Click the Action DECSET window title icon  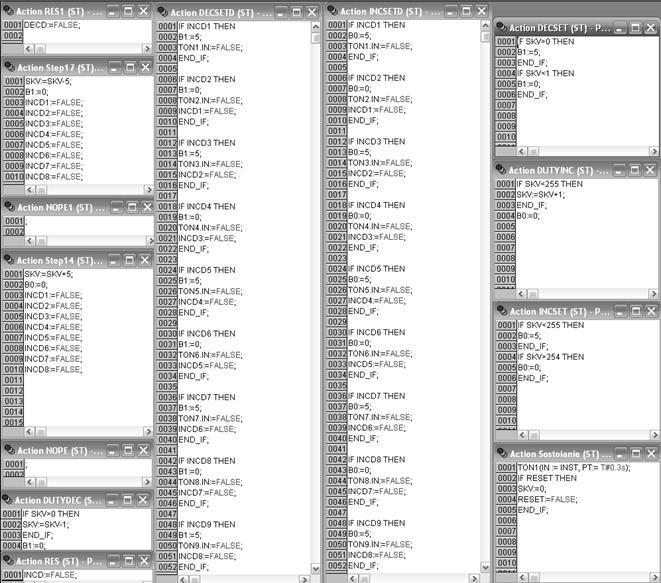tap(501, 28)
